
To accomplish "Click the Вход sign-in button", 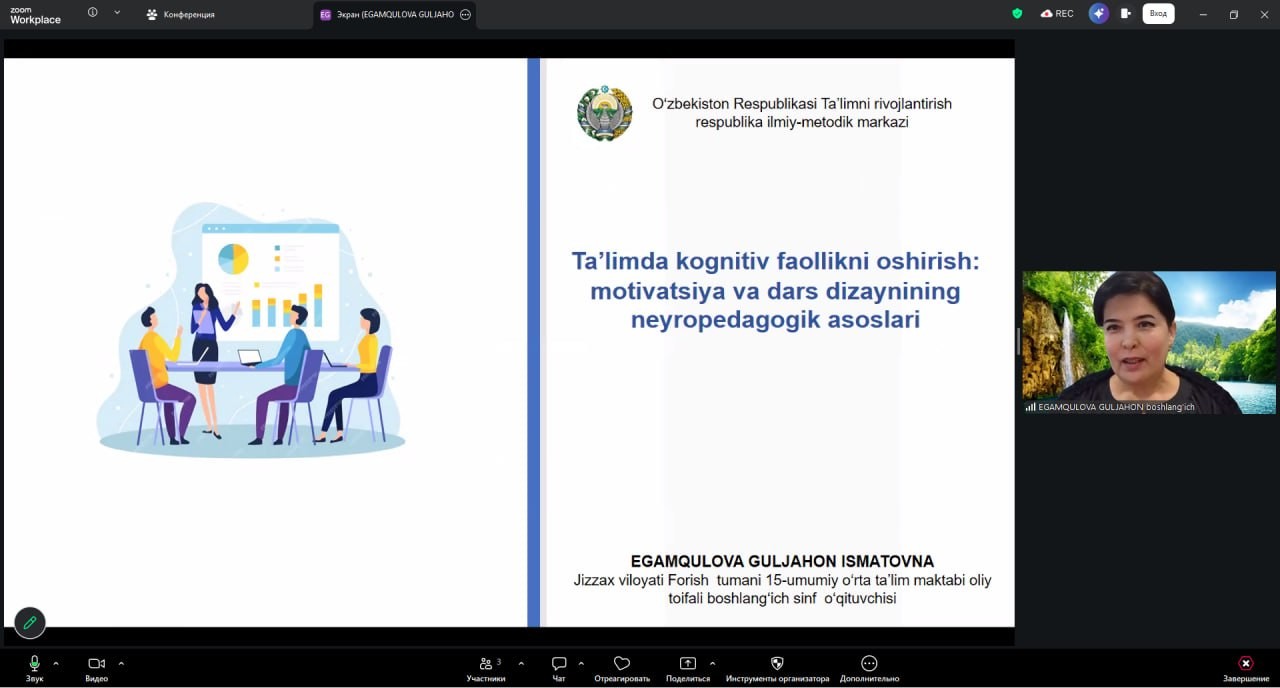I will pos(1158,13).
